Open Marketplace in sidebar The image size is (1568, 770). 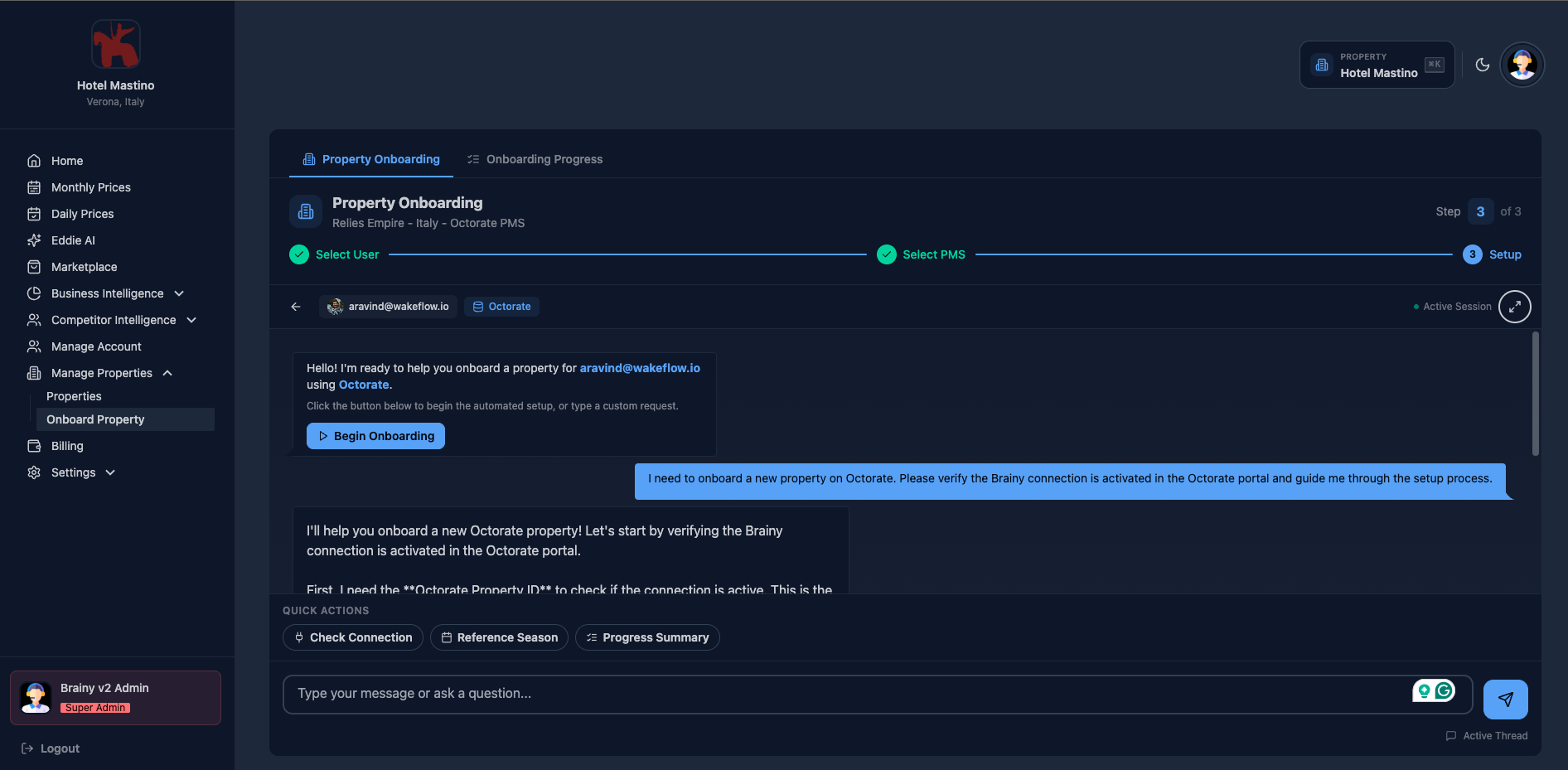tap(84, 267)
